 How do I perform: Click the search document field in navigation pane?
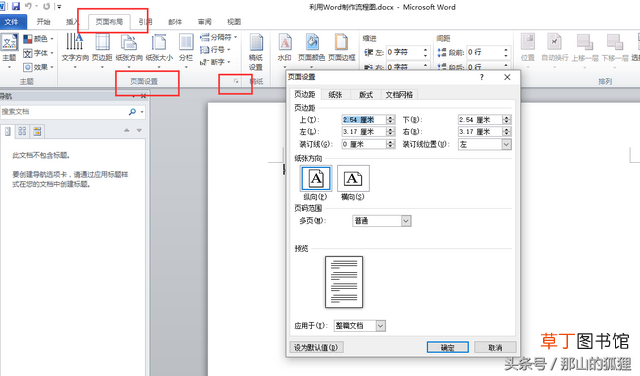coord(63,111)
